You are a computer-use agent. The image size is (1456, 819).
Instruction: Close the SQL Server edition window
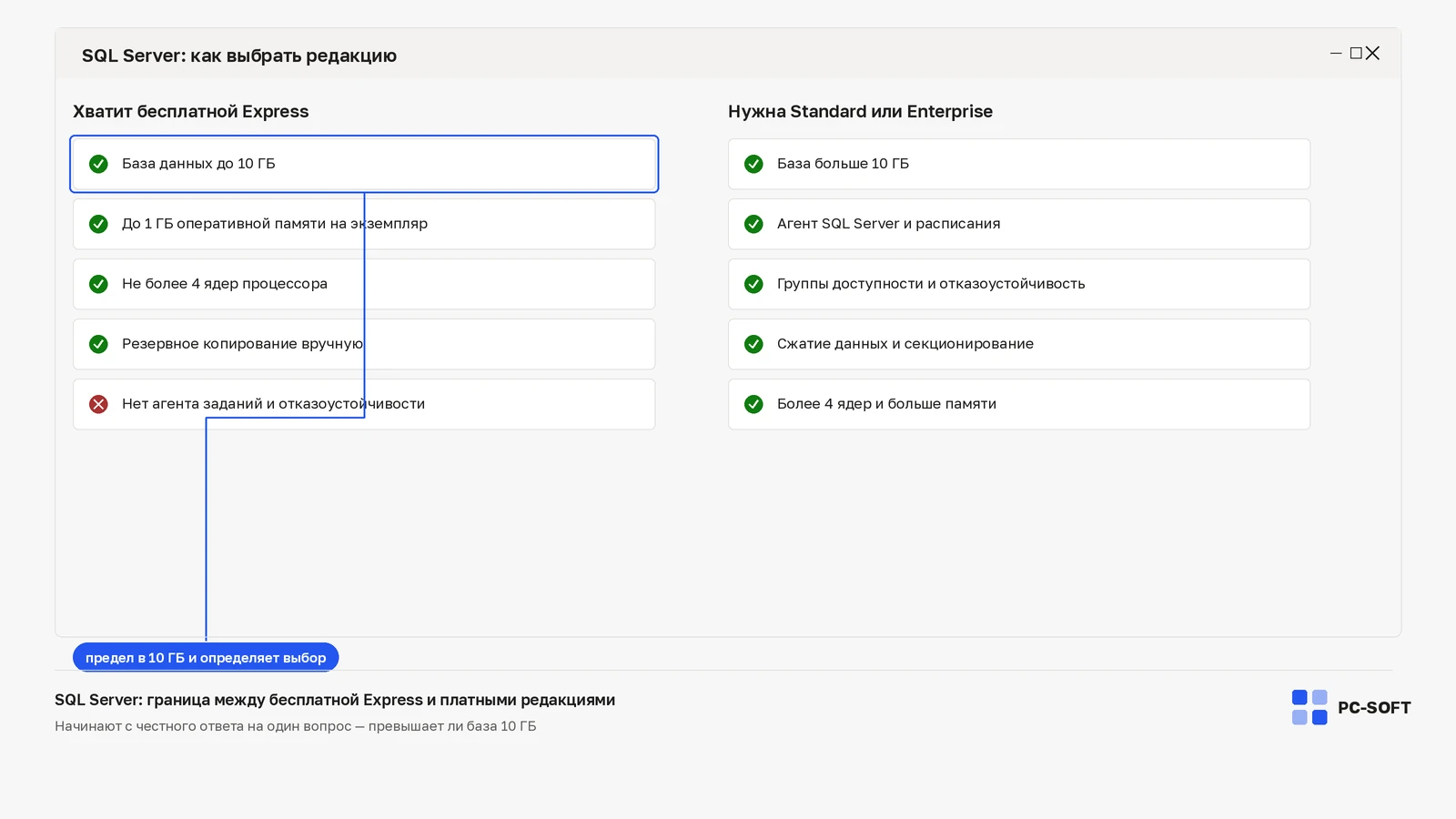tap(1373, 54)
